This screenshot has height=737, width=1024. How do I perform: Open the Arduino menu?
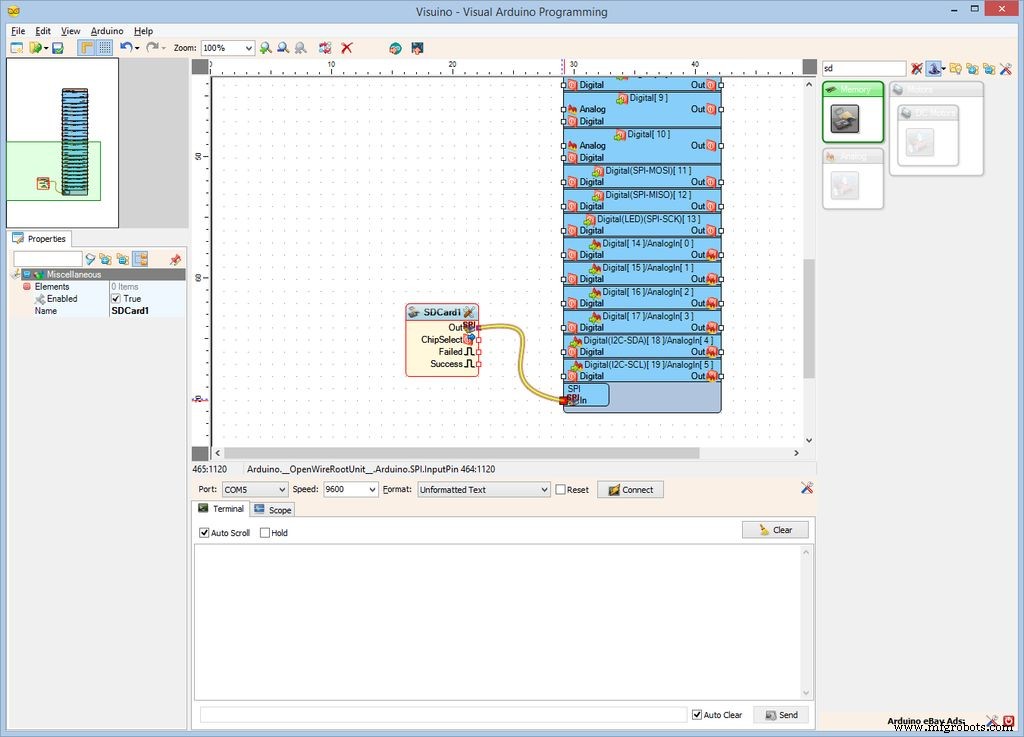(107, 30)
